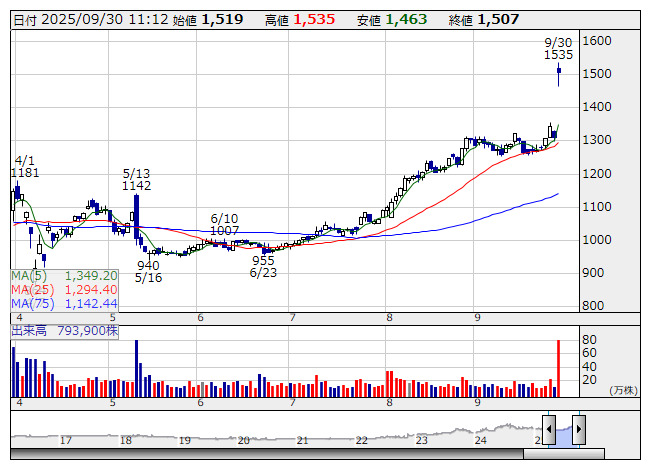Click the MA(25) legend label
This screenshot has height=470, width=653.
pos(32,289)
